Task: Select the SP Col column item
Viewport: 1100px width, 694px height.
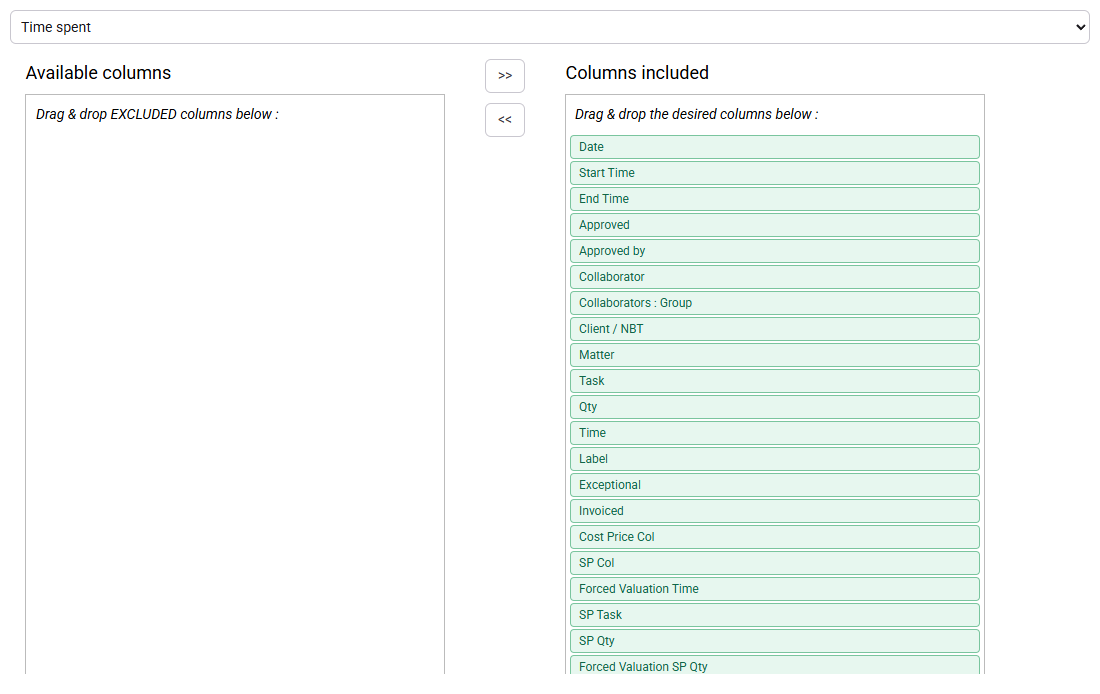Action: point(774,563)
